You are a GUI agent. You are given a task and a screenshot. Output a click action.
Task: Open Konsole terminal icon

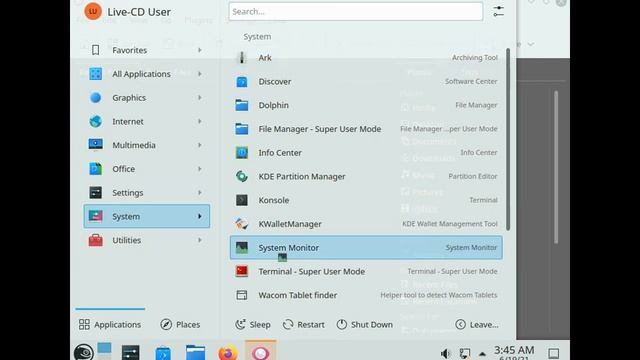[242, 200]
